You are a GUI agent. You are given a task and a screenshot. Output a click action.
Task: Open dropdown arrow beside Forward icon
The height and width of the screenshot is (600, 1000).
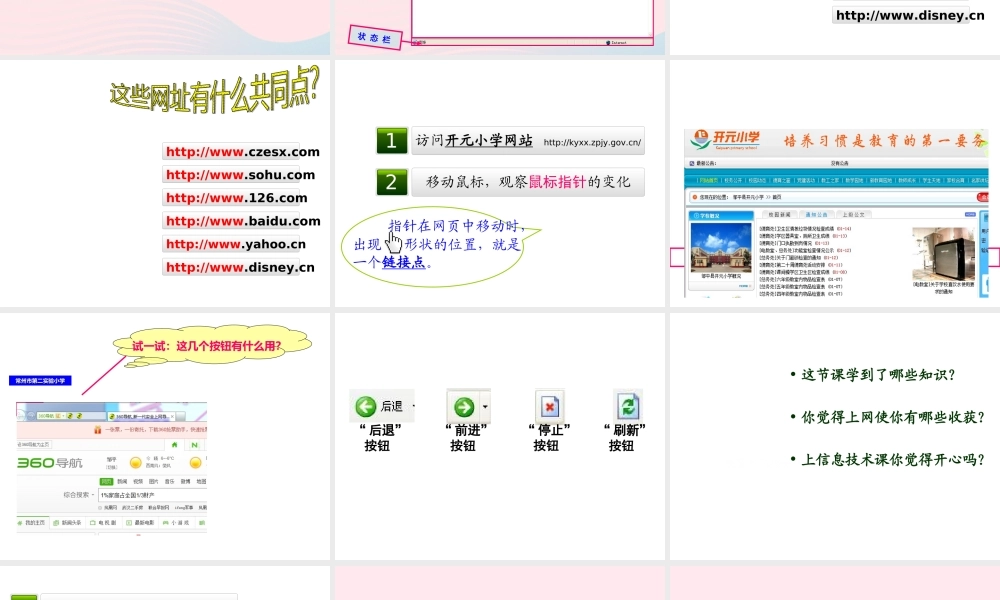click(485, 407)
